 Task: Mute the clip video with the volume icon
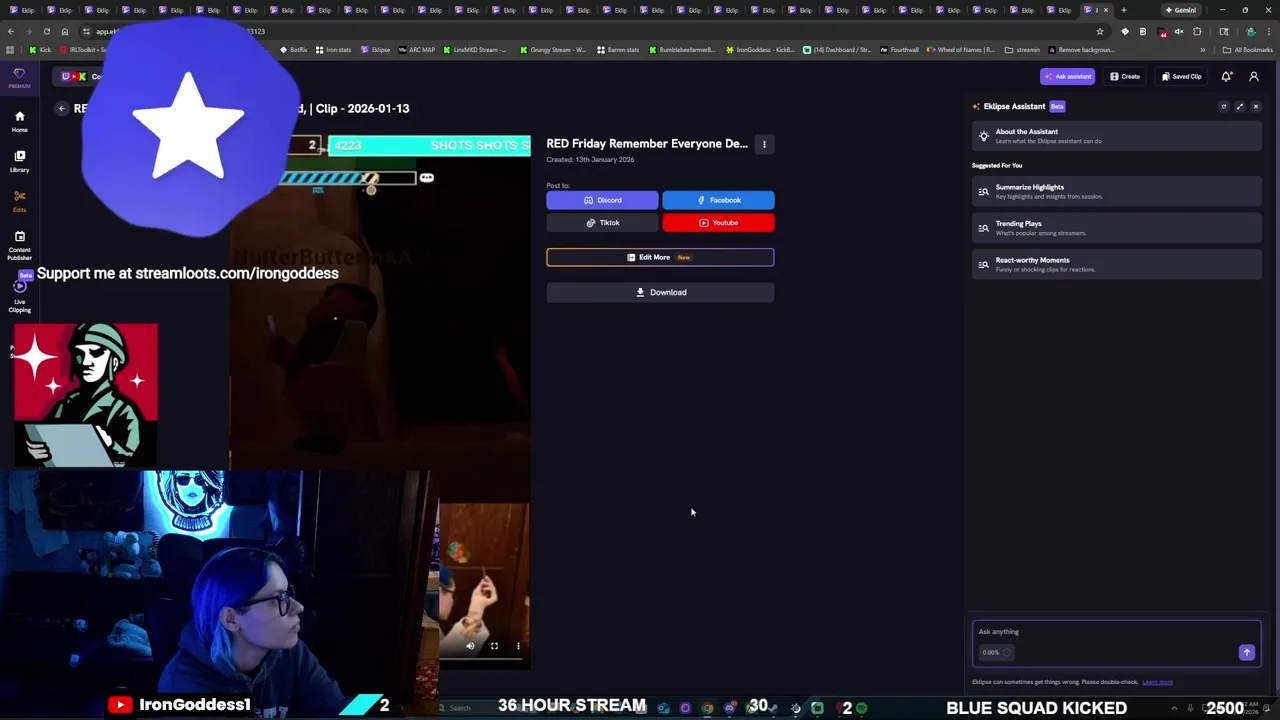[x=470, y=646]
